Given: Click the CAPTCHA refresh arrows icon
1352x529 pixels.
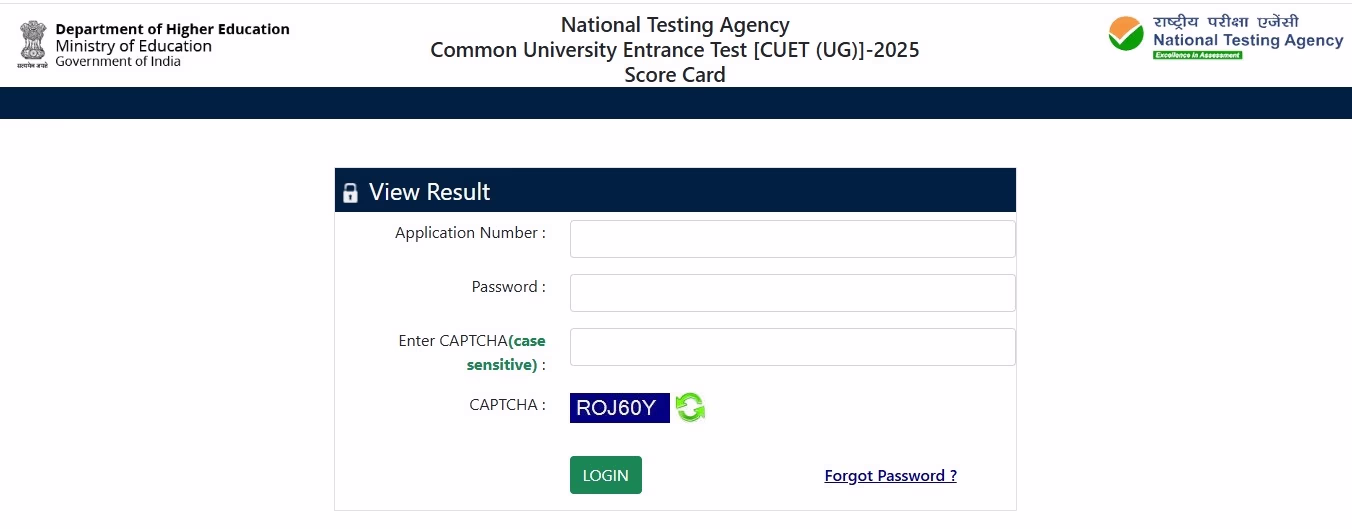Looking at the screenshot, I should pyautogui.click(x=690, y=407).
